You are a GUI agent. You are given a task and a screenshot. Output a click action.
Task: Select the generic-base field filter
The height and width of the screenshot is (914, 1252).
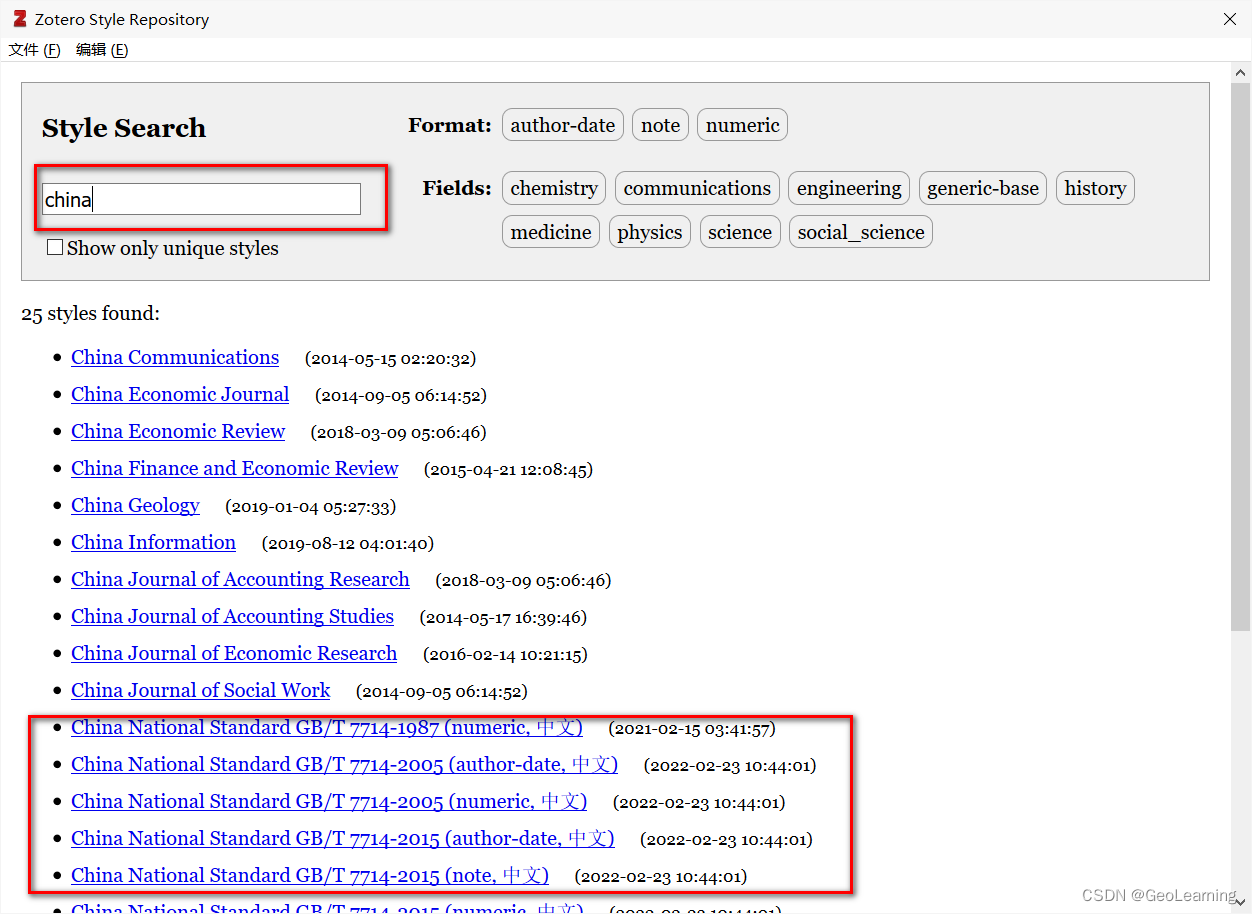coord(983,188)
